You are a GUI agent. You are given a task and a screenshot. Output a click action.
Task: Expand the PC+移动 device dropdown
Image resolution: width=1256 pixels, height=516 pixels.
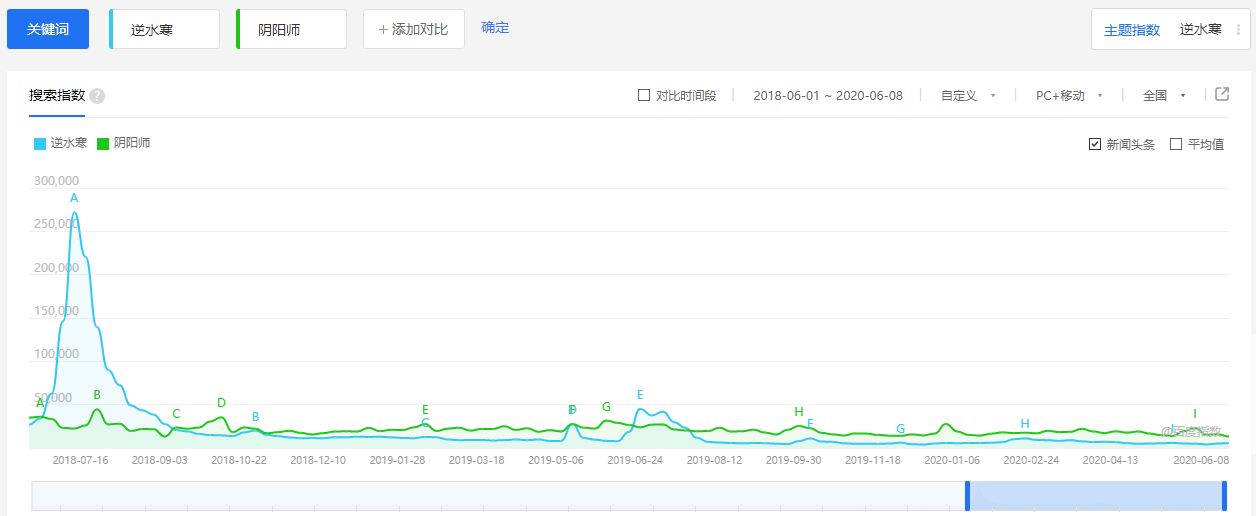click(1068, 96)
